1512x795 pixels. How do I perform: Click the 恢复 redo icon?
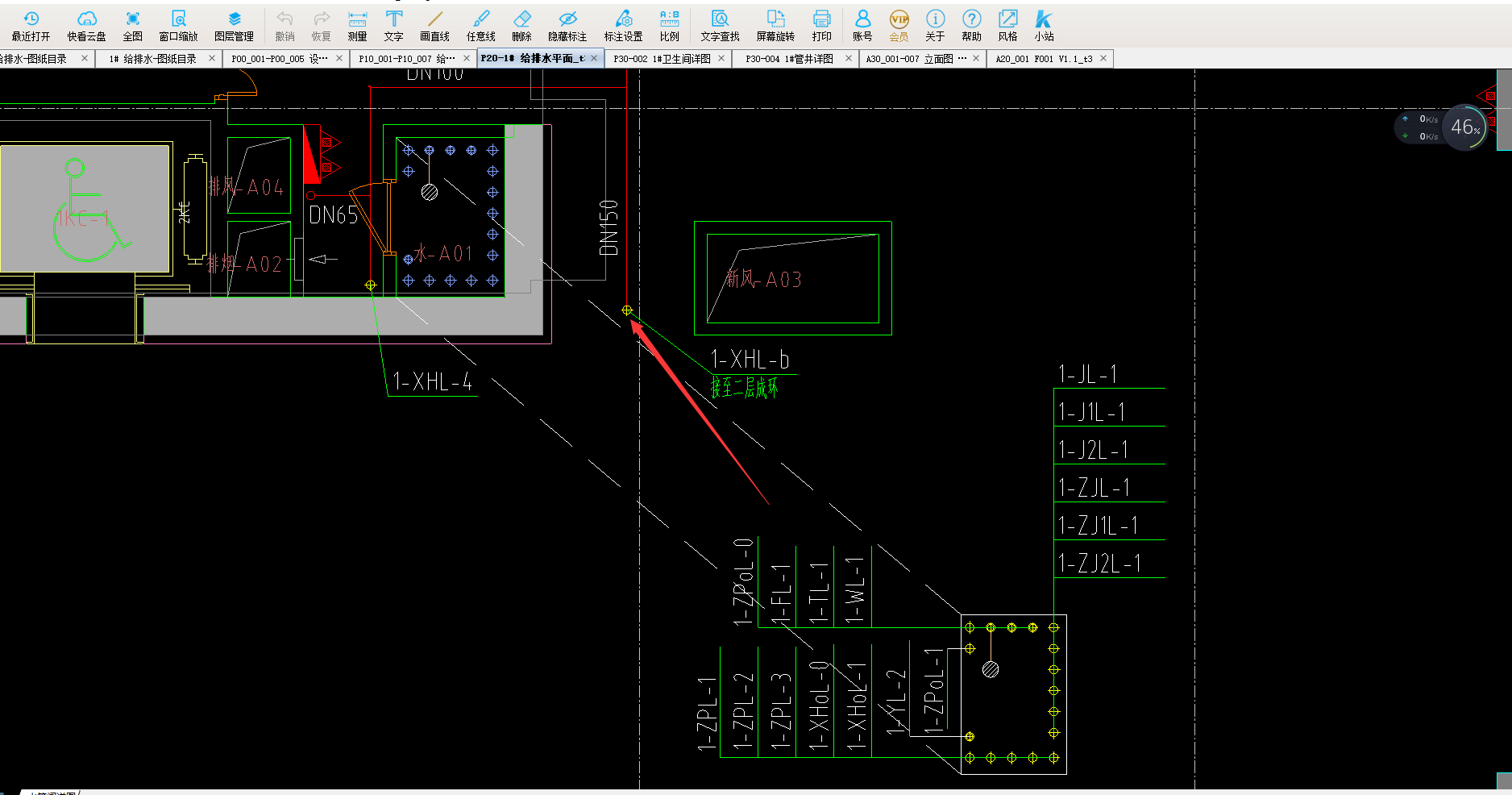pos(321,26)
